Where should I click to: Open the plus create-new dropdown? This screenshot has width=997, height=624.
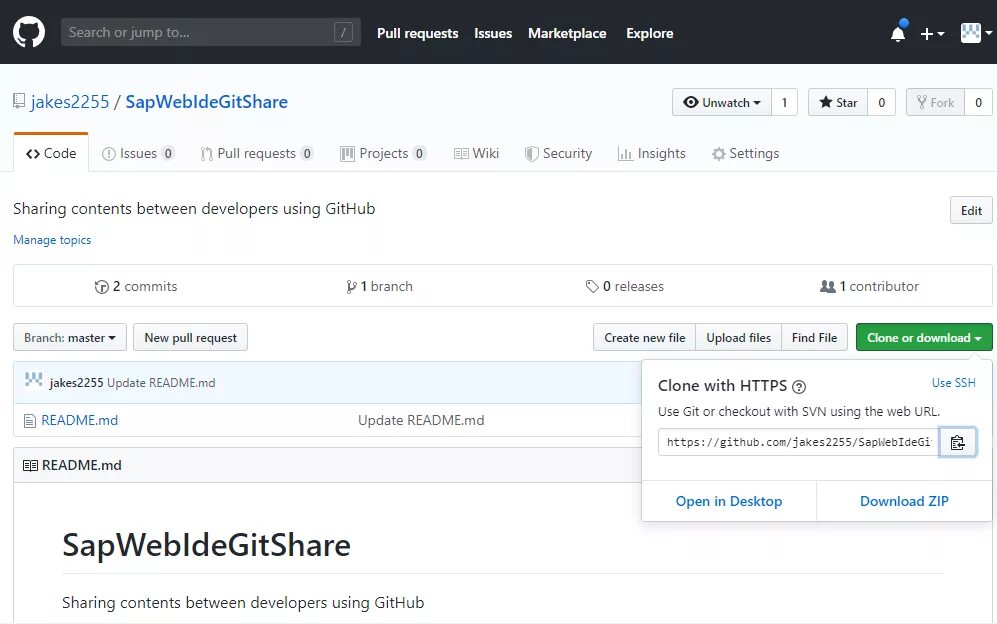point(932,34)
